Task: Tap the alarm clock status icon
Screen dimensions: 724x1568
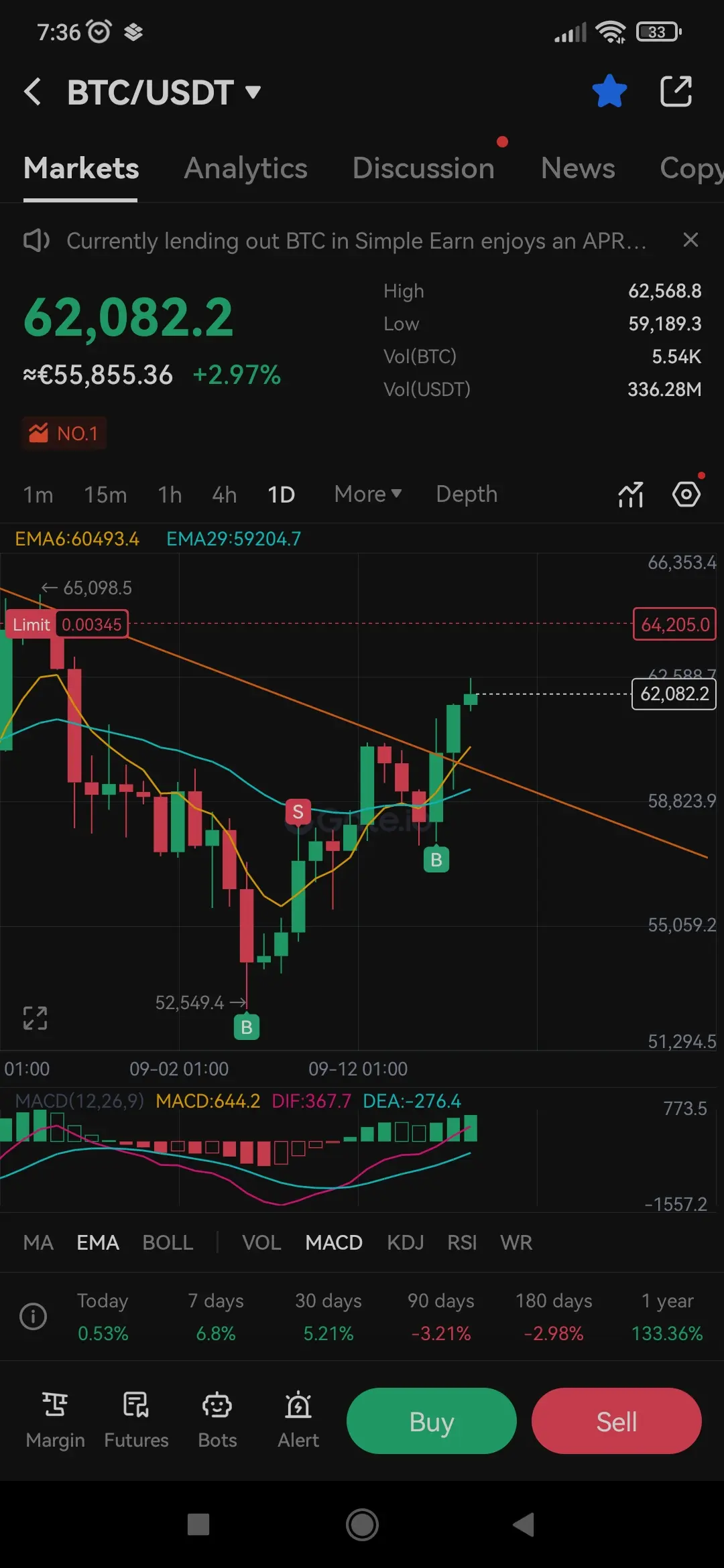Action: (99, 31)
